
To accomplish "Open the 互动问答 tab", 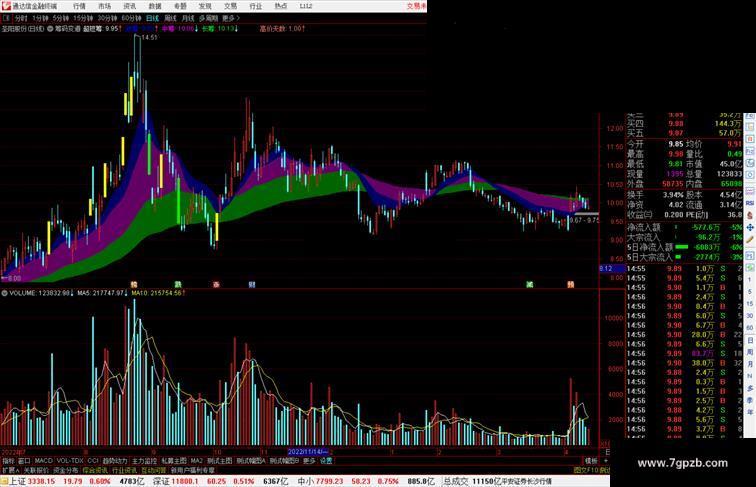I will [x=153, y=470].
